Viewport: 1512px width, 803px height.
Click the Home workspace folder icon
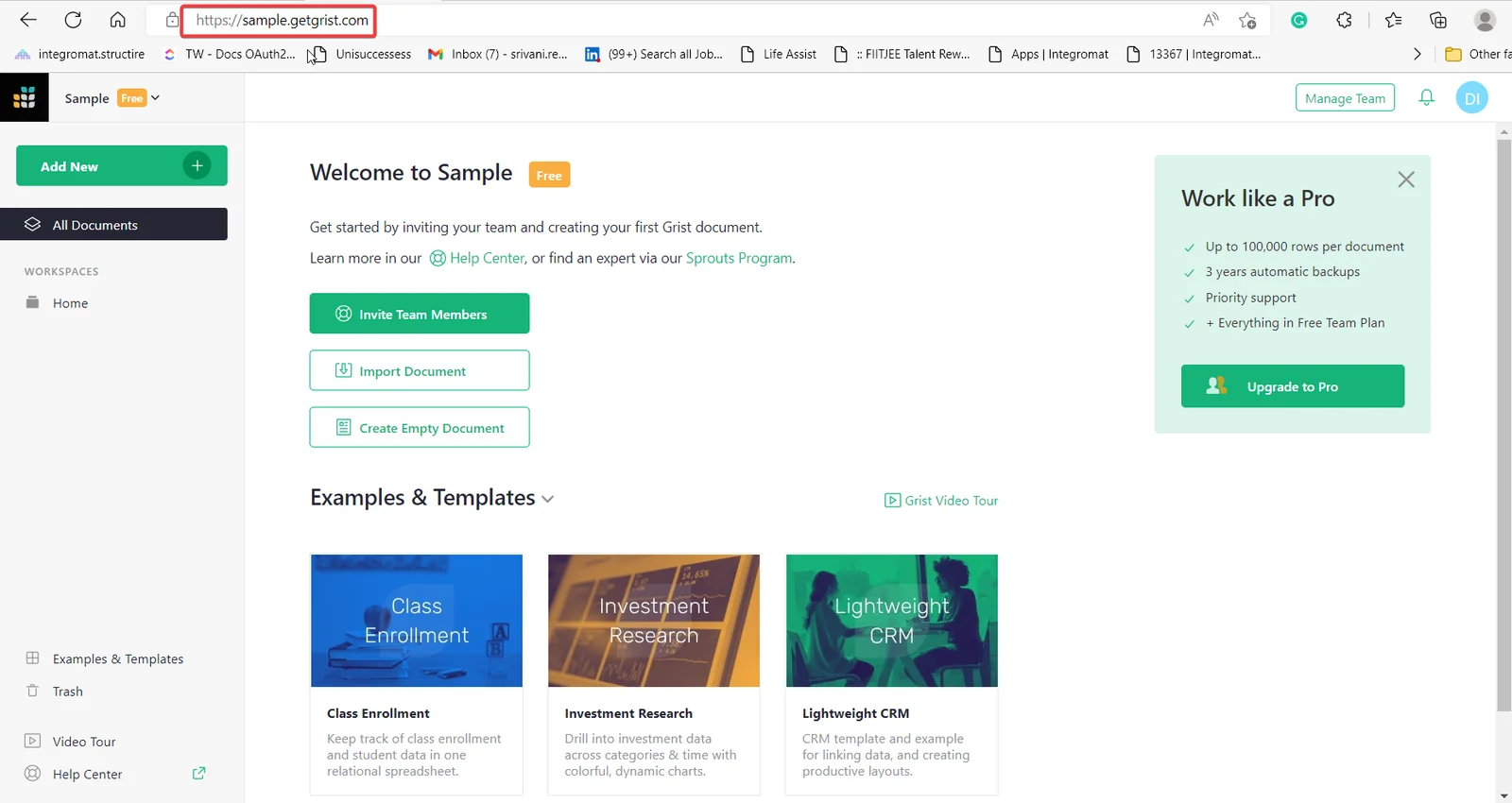coord(33,302)
